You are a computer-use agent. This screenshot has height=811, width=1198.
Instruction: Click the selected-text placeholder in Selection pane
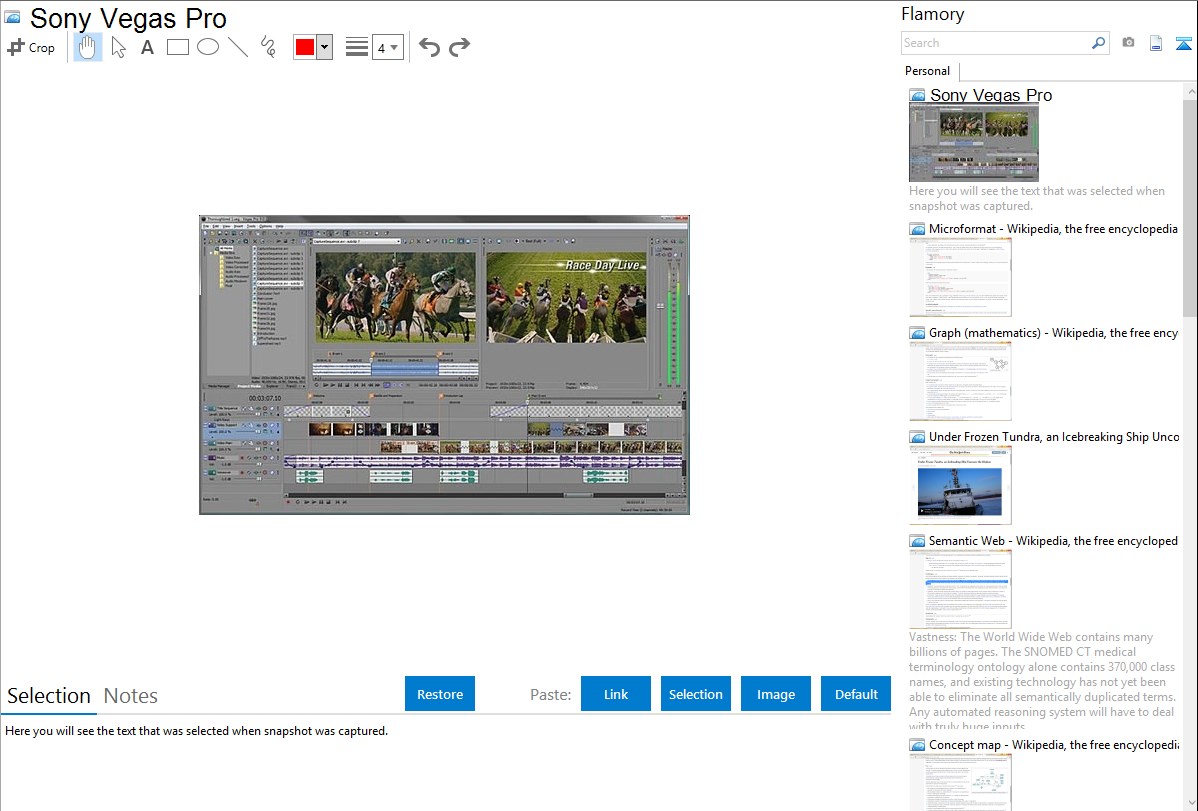pos(196,731)
